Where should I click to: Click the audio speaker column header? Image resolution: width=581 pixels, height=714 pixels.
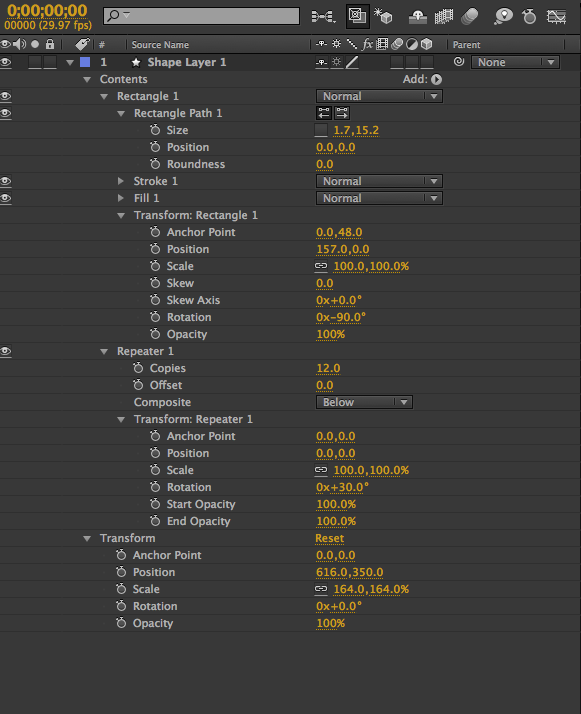[20, 44]
